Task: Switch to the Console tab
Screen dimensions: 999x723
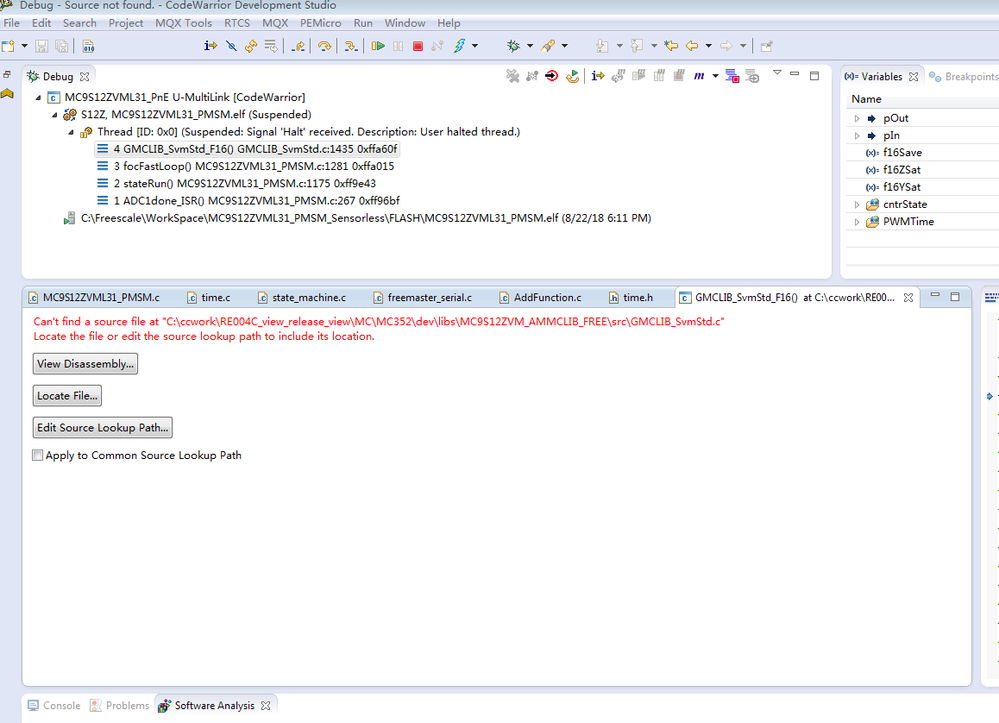Action: pos(54,706)
